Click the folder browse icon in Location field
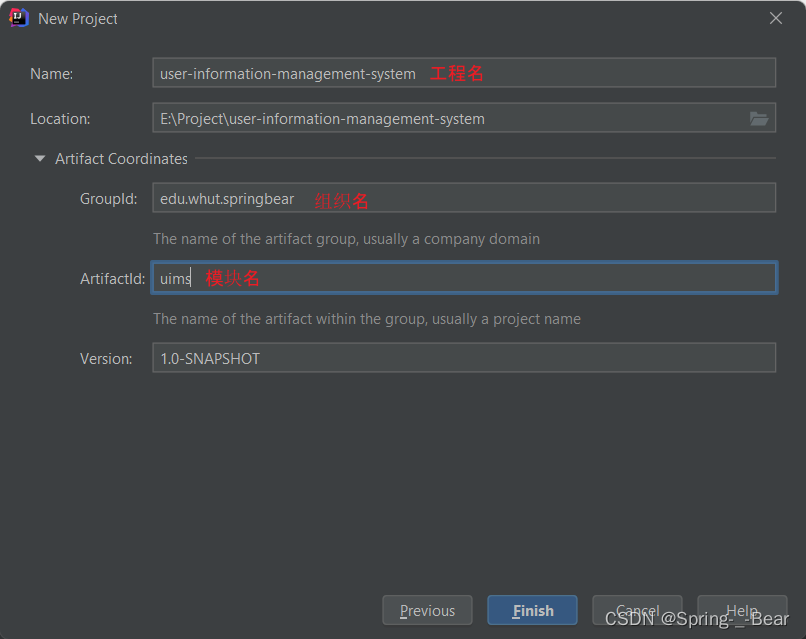Image resolution: width=806 pixels, height=639 pixels. 759,119
